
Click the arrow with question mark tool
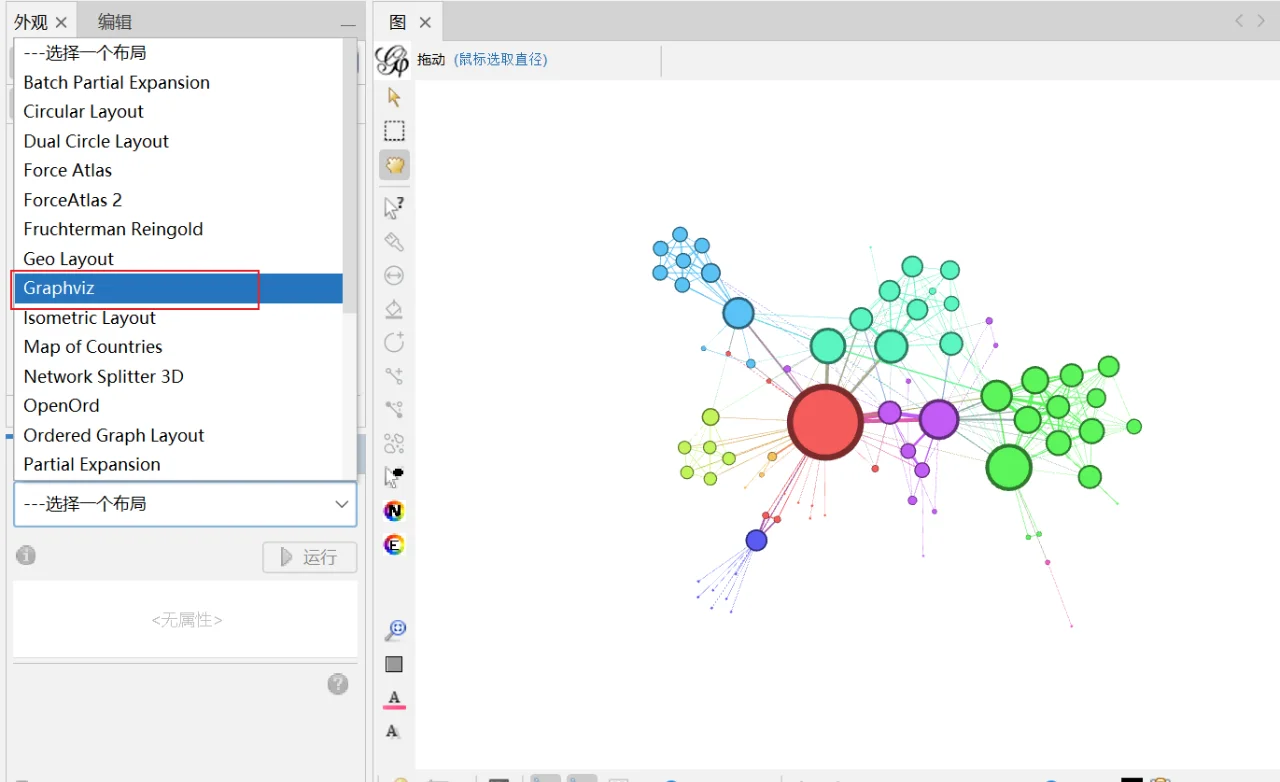pos(394,207)
